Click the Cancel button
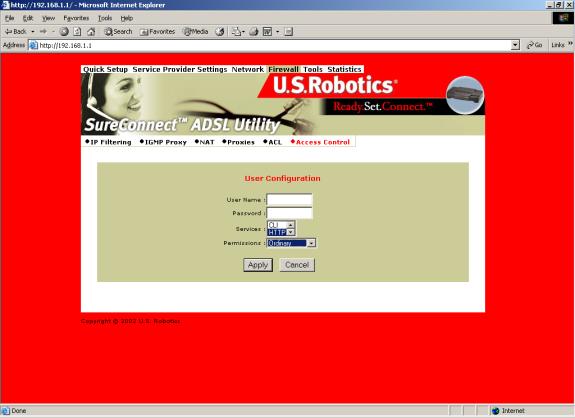The height and width of the screenshot is (418, 575). [297, 265]
